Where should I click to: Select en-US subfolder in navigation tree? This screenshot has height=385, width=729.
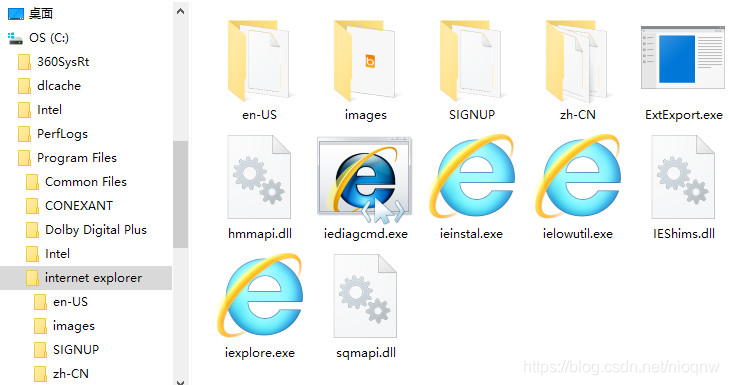point(61,302)
